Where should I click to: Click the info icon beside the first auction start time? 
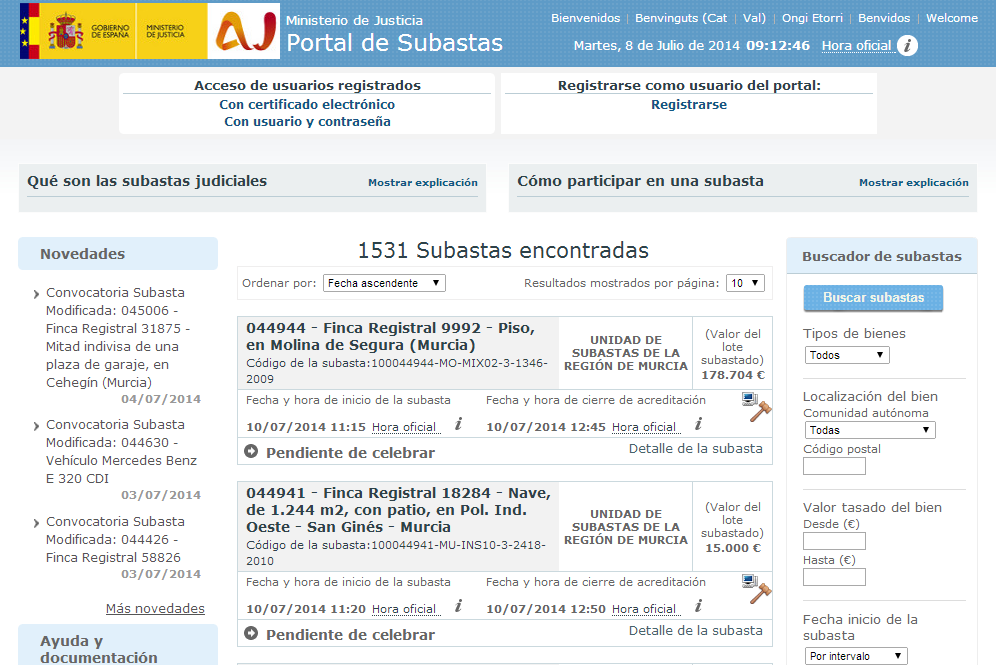(459, 423)
